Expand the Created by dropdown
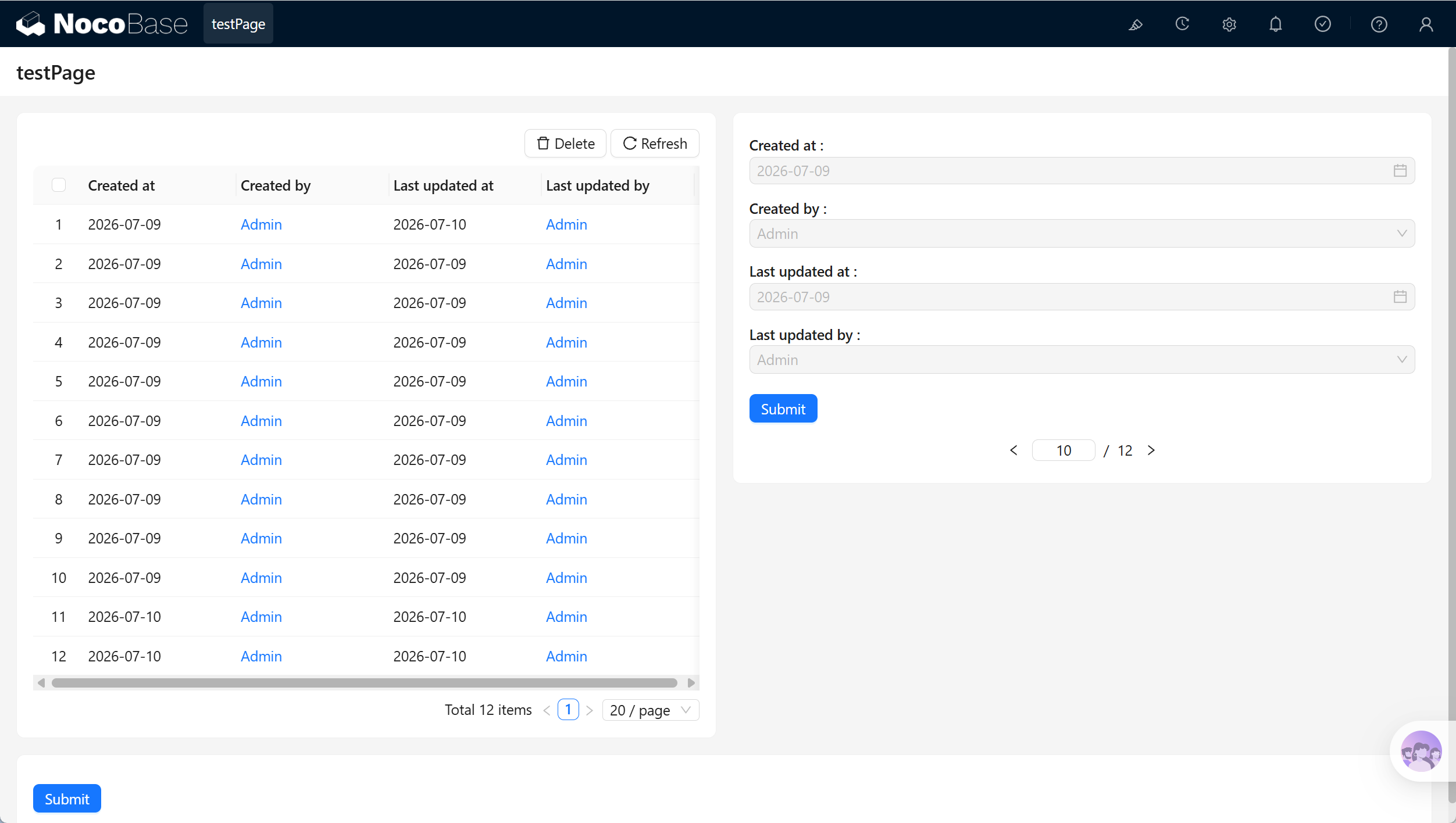The width and height of the screenshot is (1456, 823). [x=1082, y=234]
